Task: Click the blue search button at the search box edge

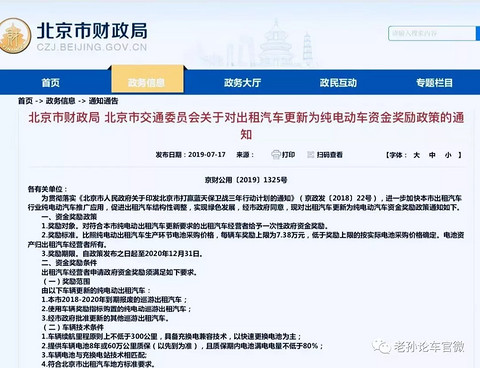Action: click(478, 33)
